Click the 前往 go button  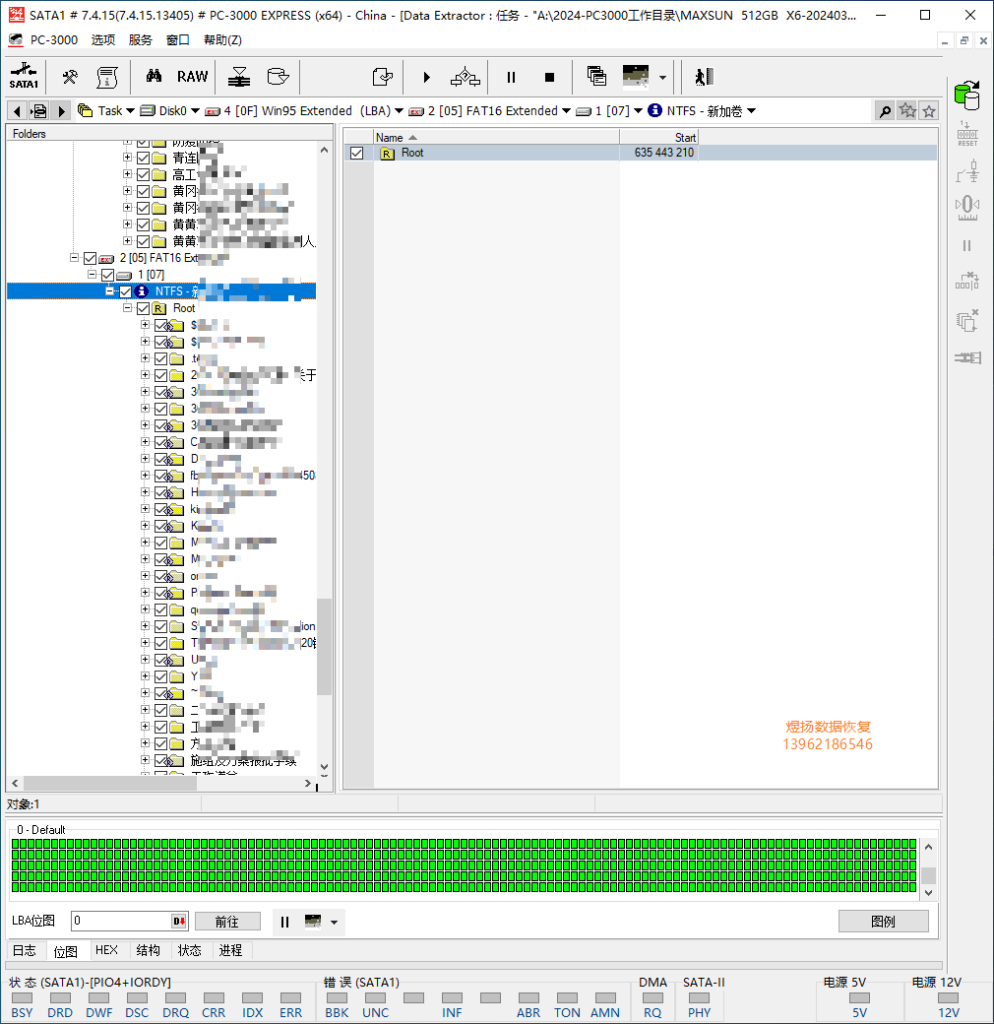(x=227, y=921)
